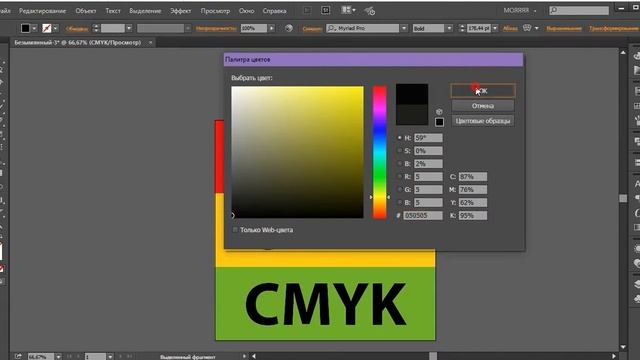The height and width of the screenshot is (360, 640).
Task: Click the R value input field
Action: pos(428,177)
